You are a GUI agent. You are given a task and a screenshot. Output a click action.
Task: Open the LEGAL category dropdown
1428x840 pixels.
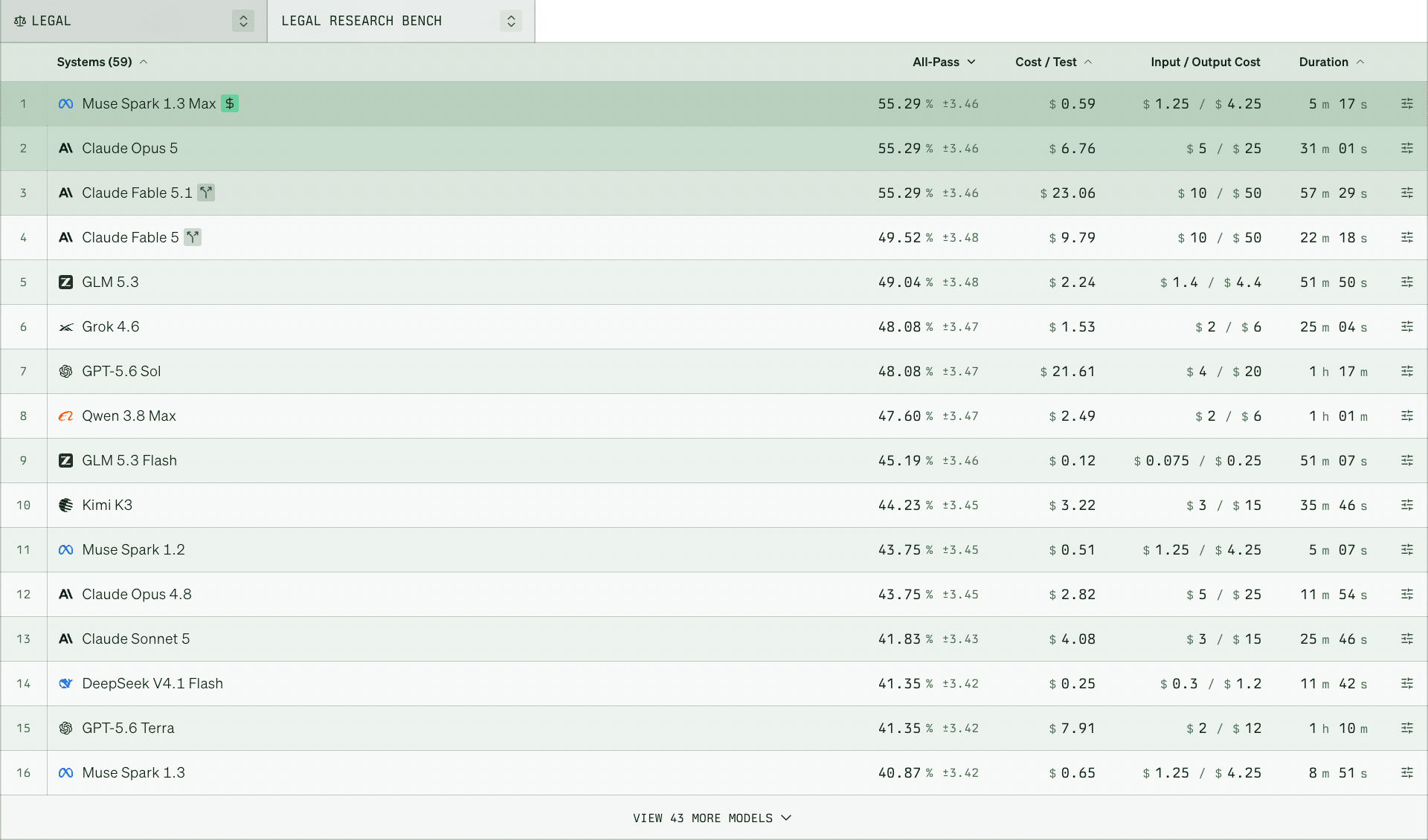[134, 21]
